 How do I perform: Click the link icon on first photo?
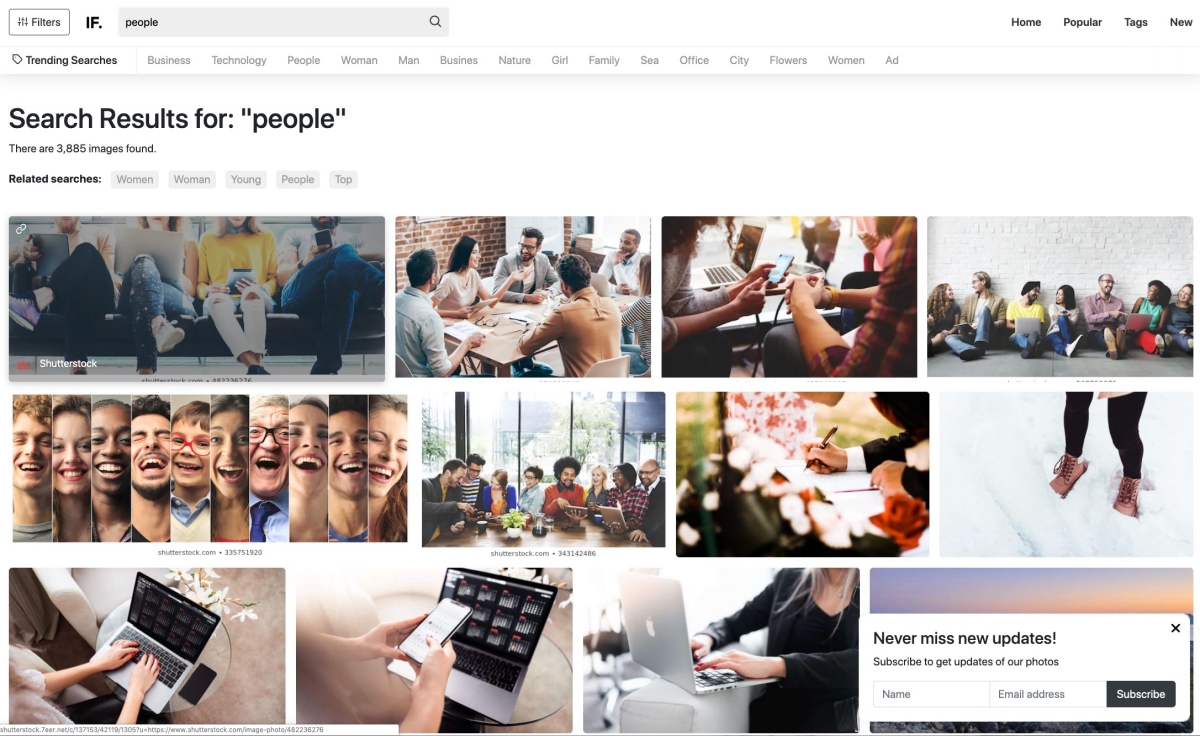click(21, 229)
